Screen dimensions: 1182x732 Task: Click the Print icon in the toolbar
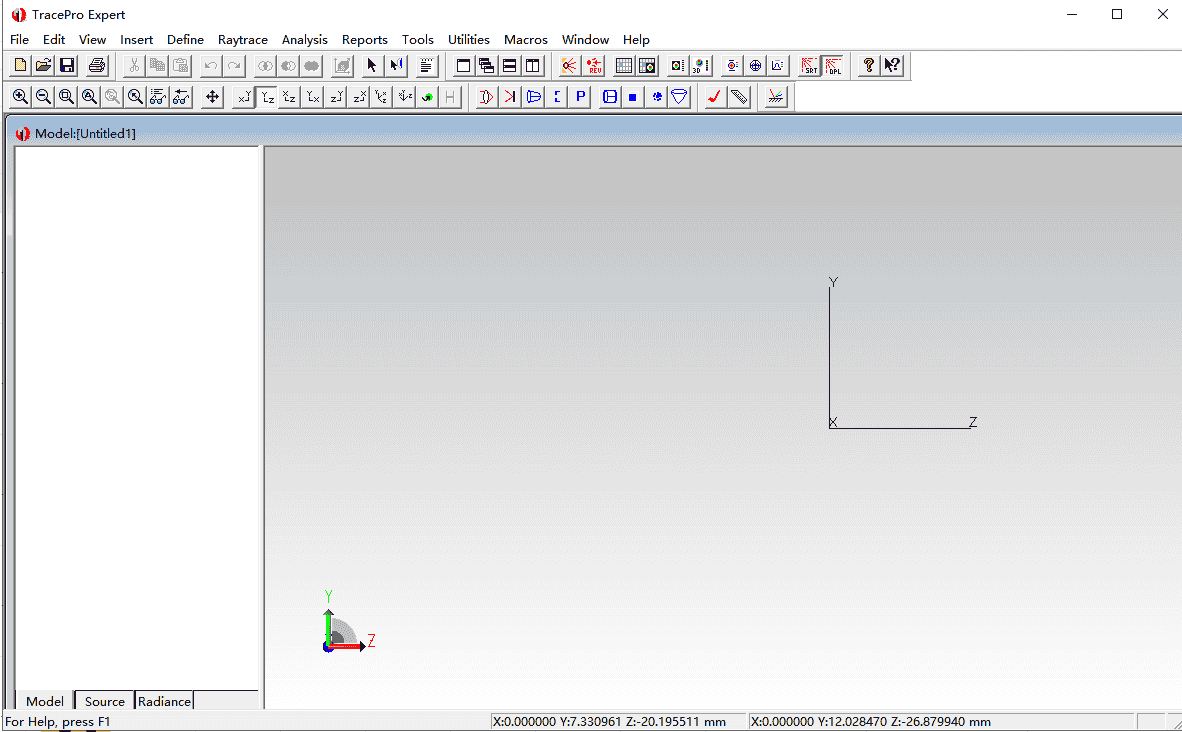97,66
